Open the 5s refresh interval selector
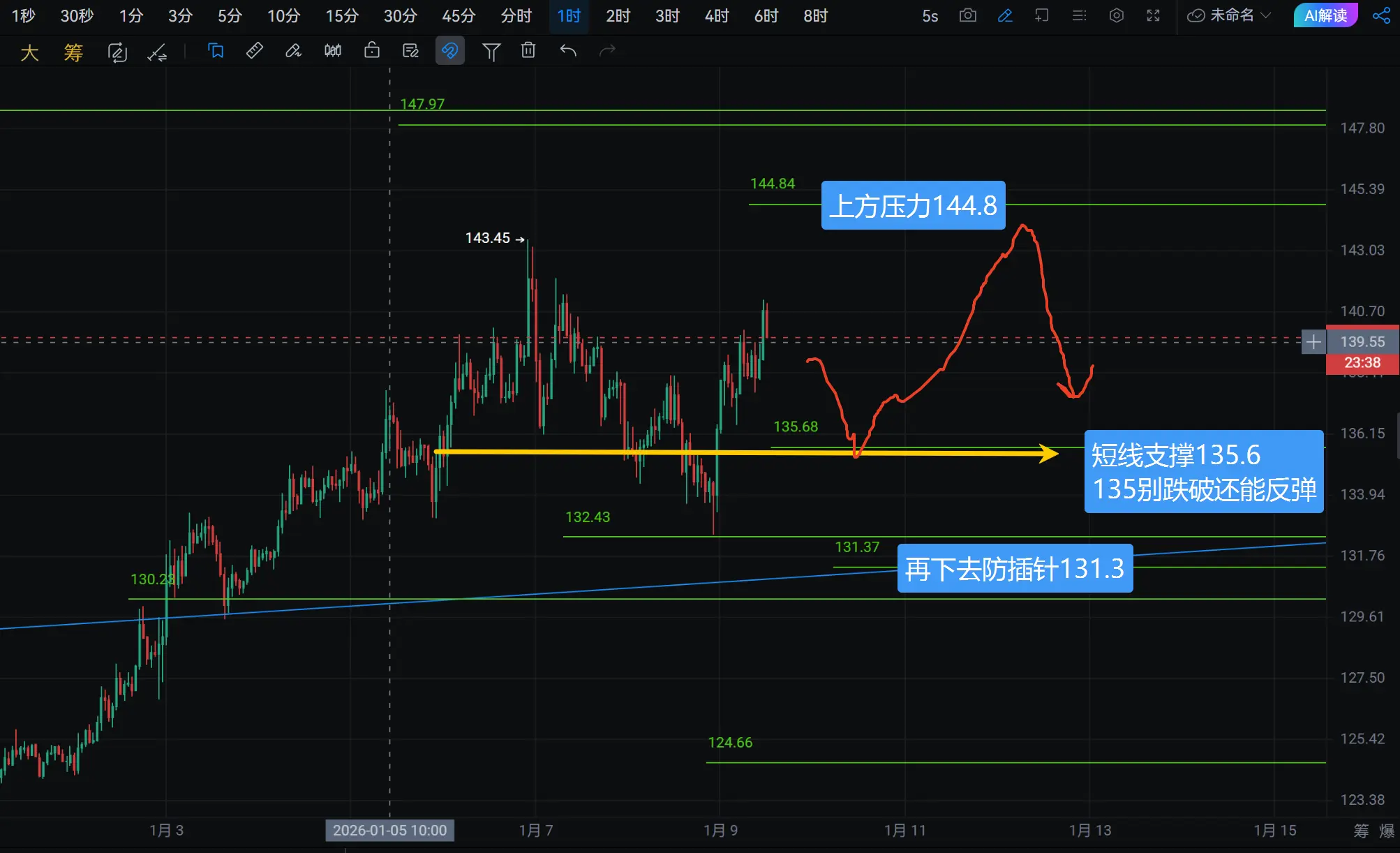Viewport: 1400px width, 853px height. [930, 16]
